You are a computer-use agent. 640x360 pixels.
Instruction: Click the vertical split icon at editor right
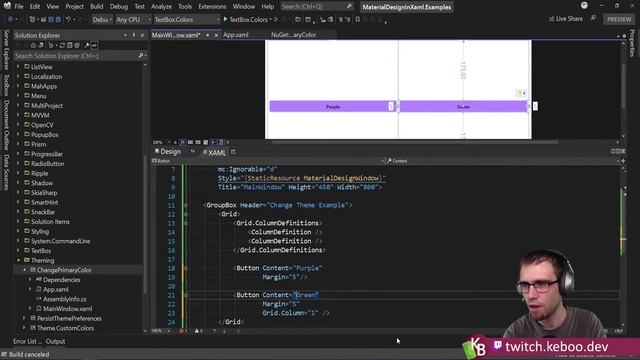(x=613, y=151)
